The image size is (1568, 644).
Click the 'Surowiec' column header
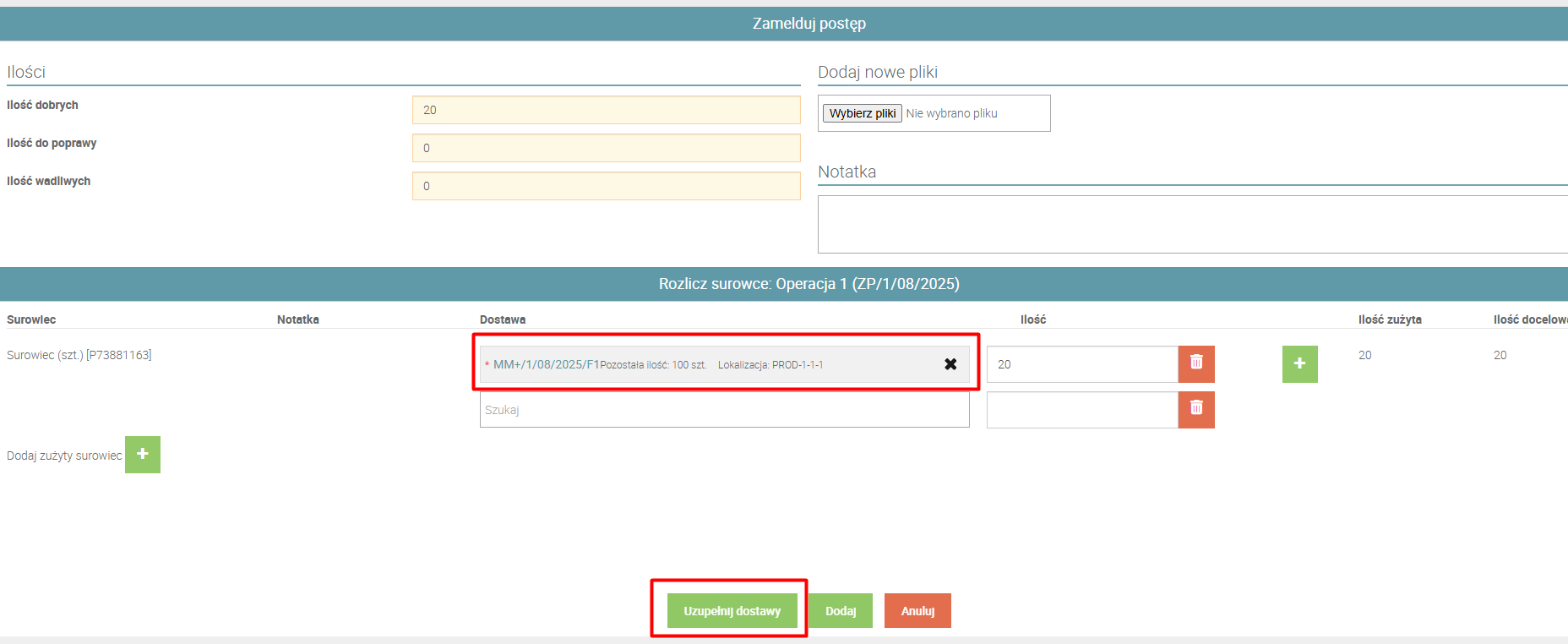pos(31,319)
